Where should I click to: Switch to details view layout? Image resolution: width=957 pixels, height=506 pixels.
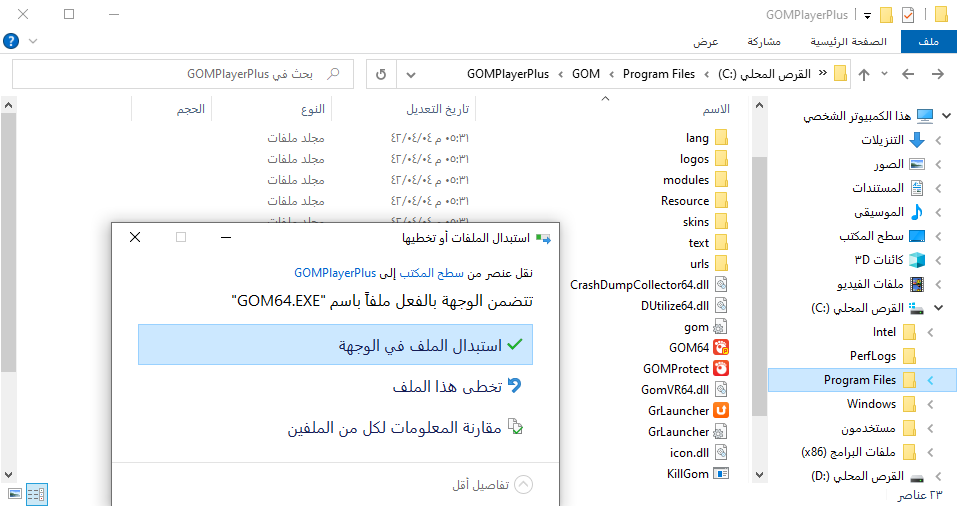coord(36,494)
